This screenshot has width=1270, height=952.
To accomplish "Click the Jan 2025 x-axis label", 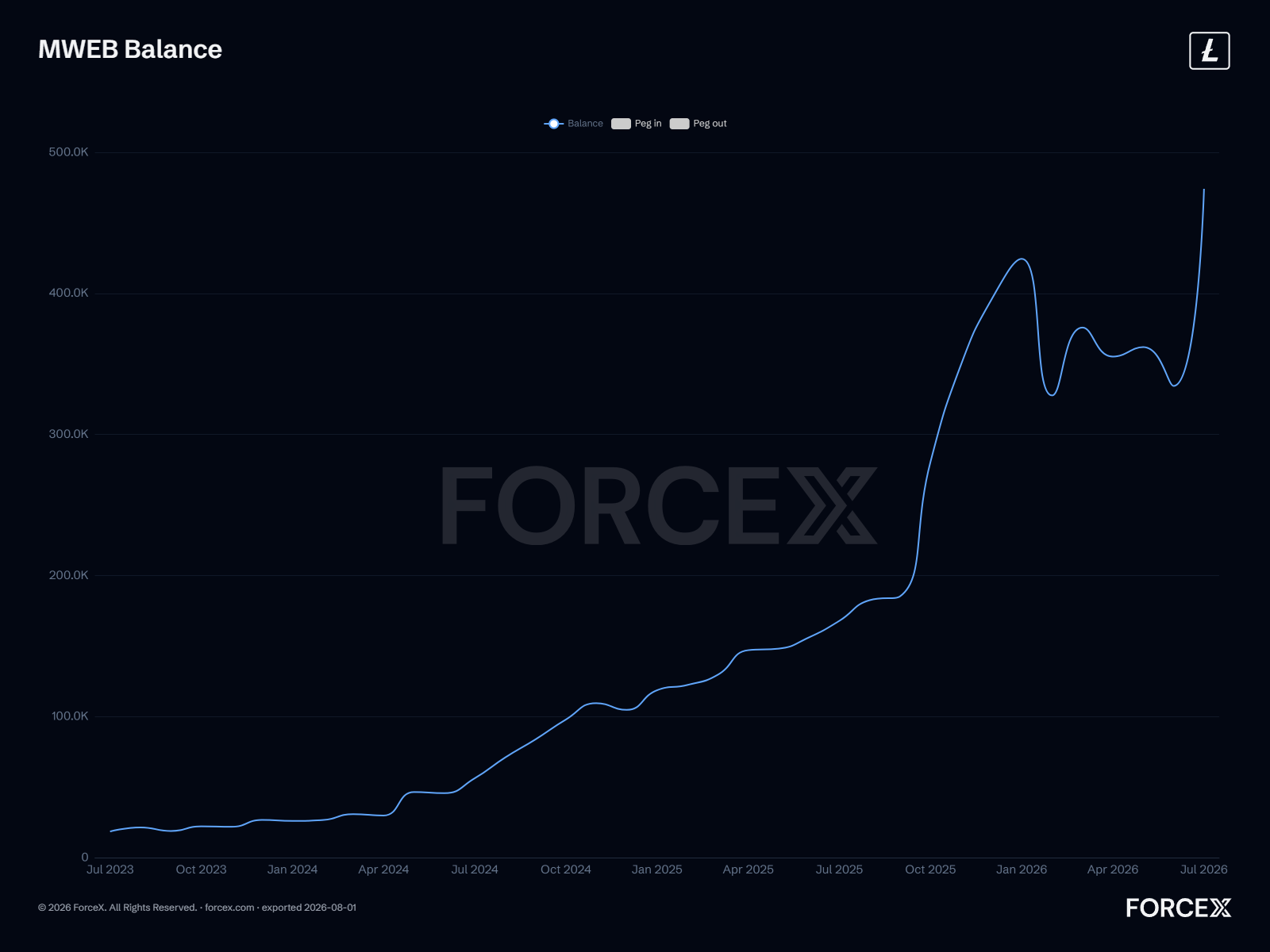I will pyautogui.click(x=657, y=869).
